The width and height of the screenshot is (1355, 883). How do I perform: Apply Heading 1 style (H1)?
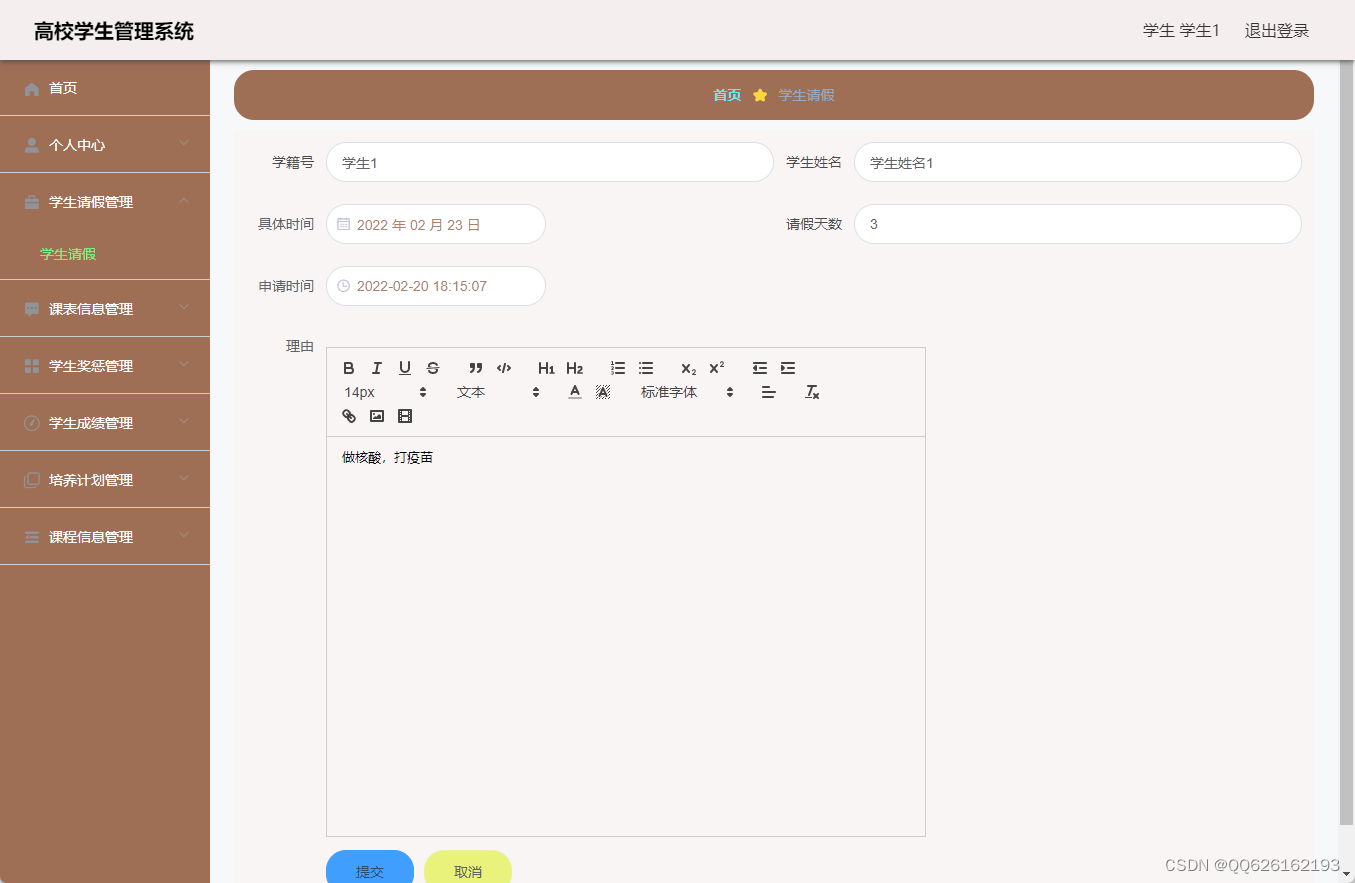point(546,368)
